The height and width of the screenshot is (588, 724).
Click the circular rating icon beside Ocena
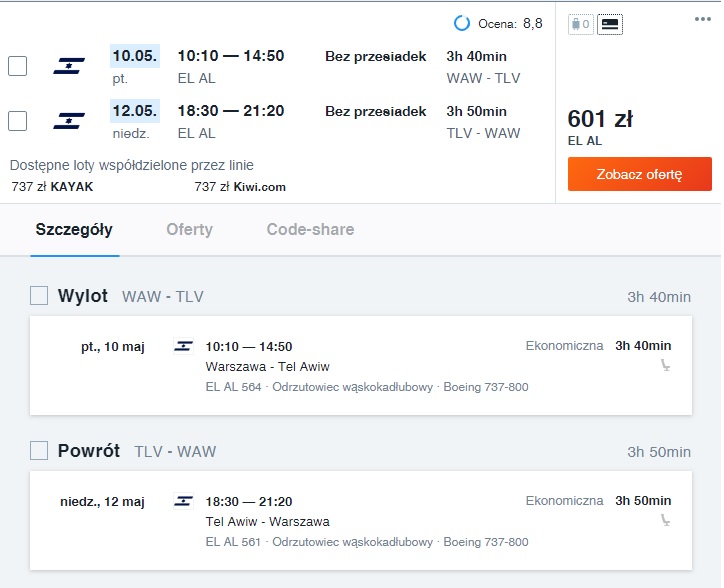pyautogui.click(x=462, y=23)
